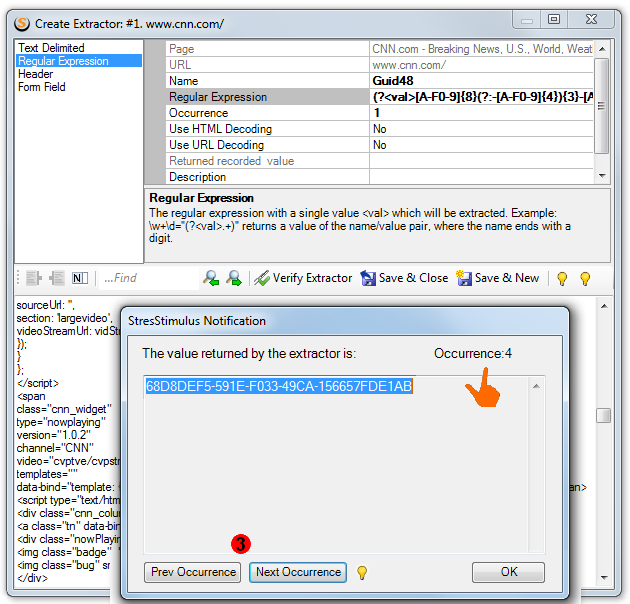Open Use URL Decoding value No
This screenshot has height=604, width=630.
point(481,145)
